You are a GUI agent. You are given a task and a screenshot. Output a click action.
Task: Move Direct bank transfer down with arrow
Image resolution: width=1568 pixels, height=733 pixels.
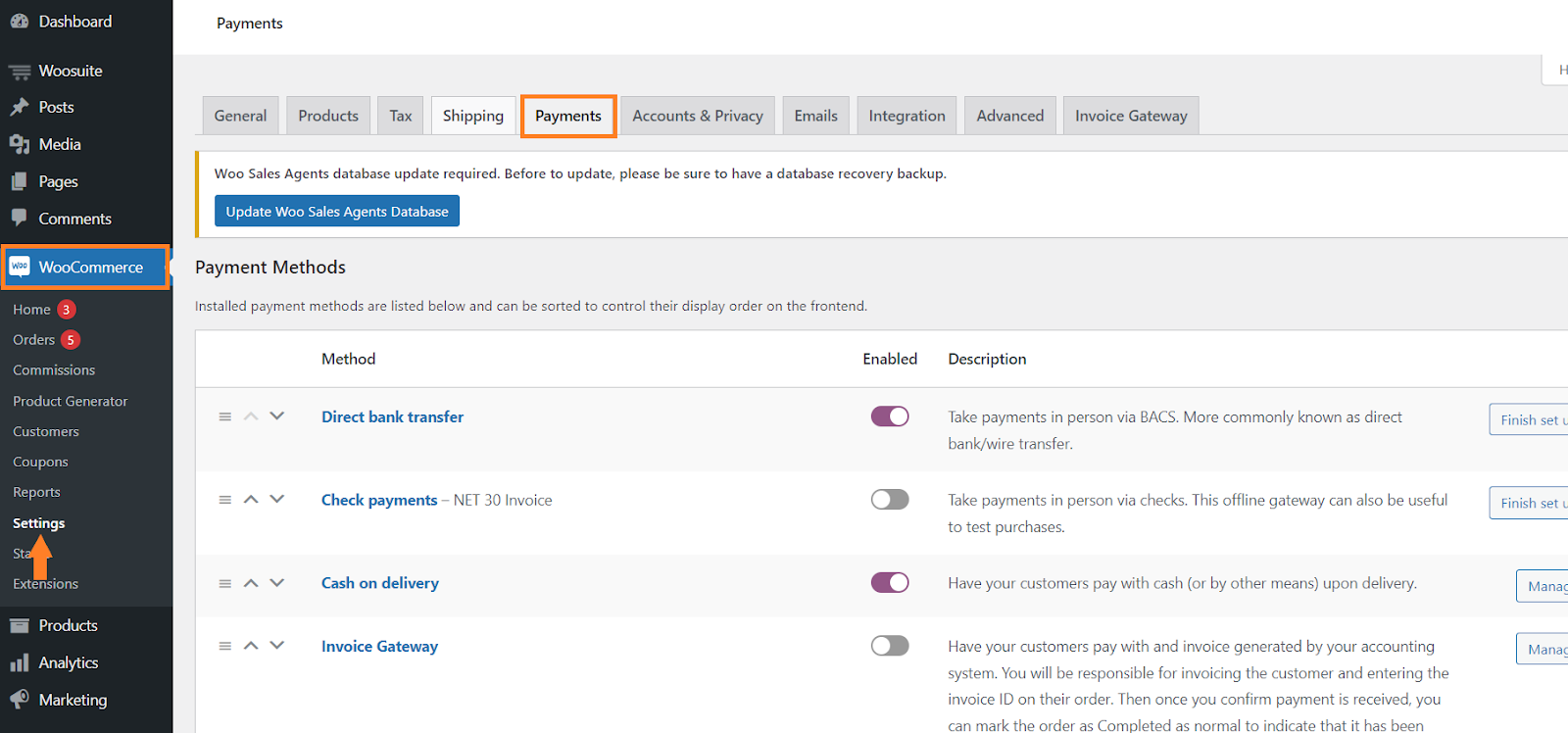(x=277, y=415)
